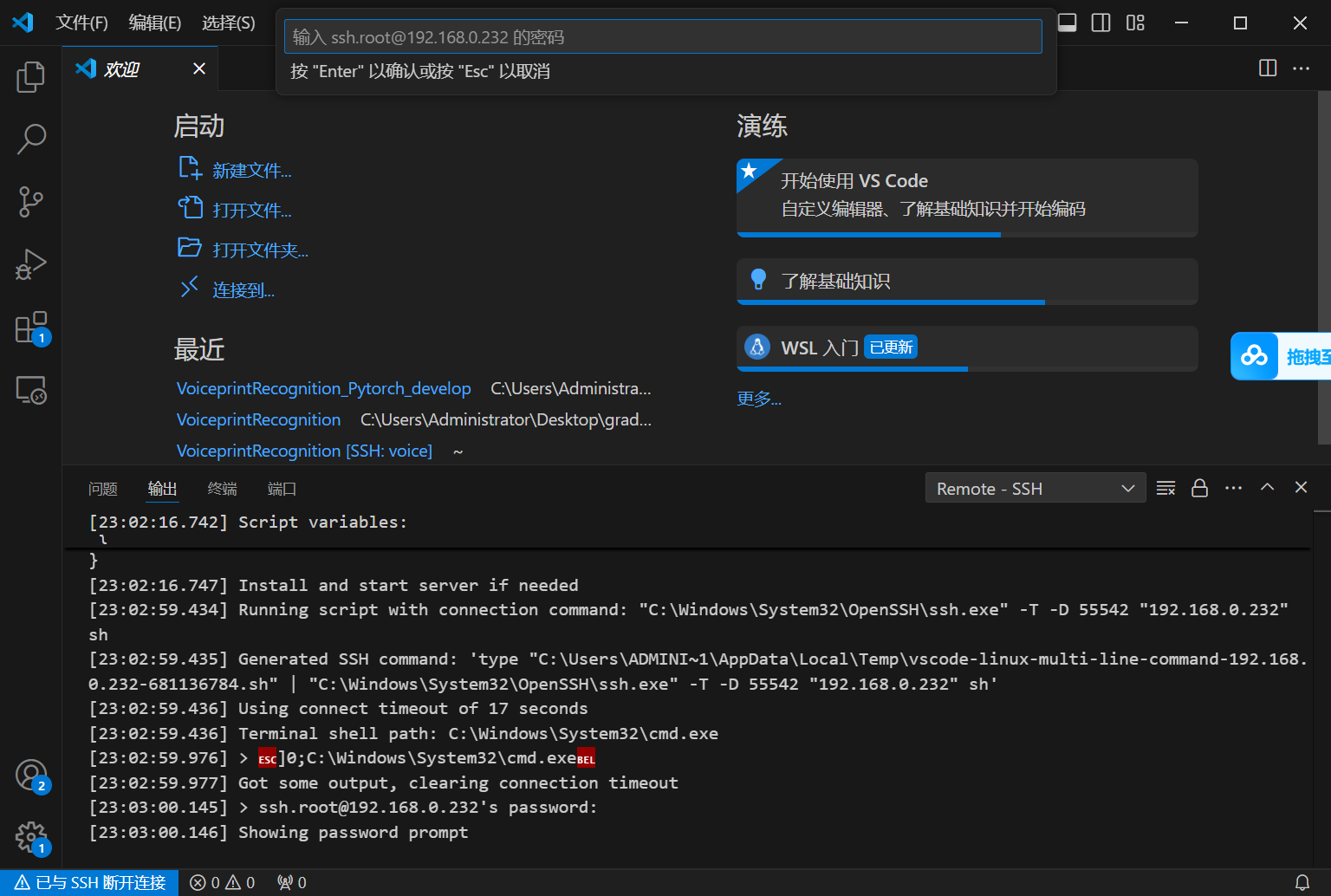The image size is (1331, 896).
Task: Click the 已与 SSH 断开连接 remote indicator
Action: (x=89, y=882)
